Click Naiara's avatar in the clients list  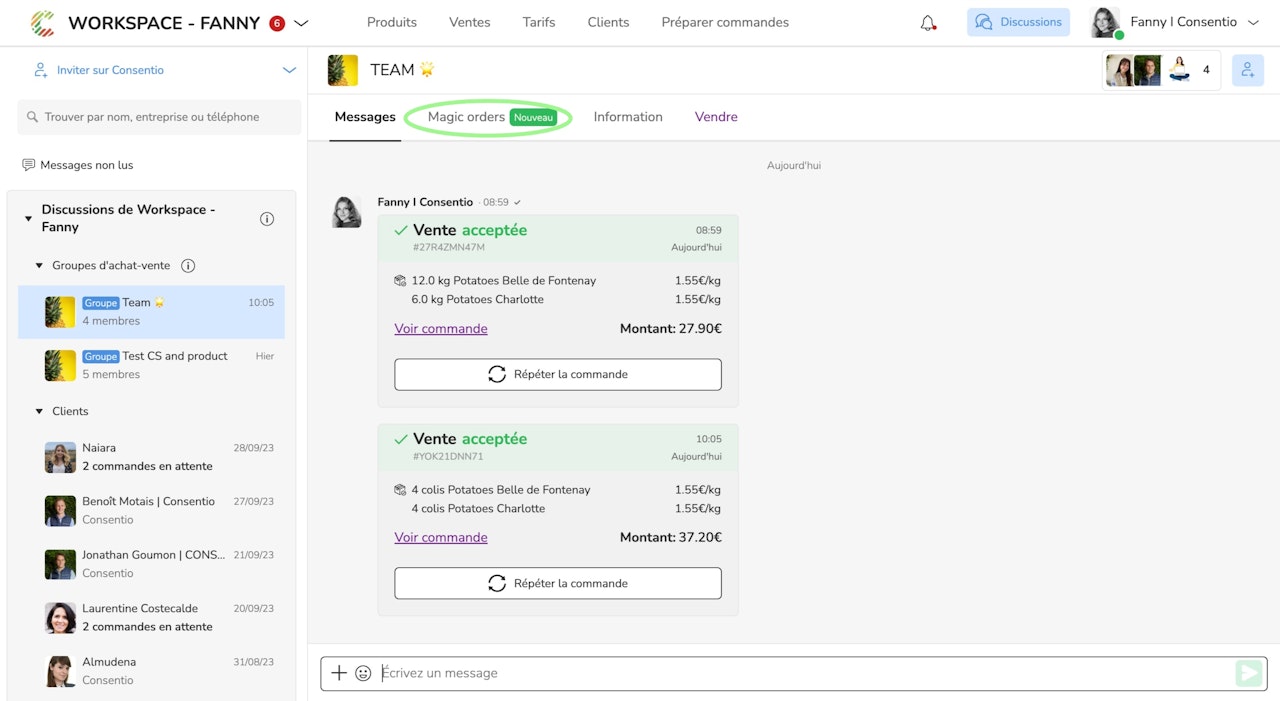click(60, 457)
